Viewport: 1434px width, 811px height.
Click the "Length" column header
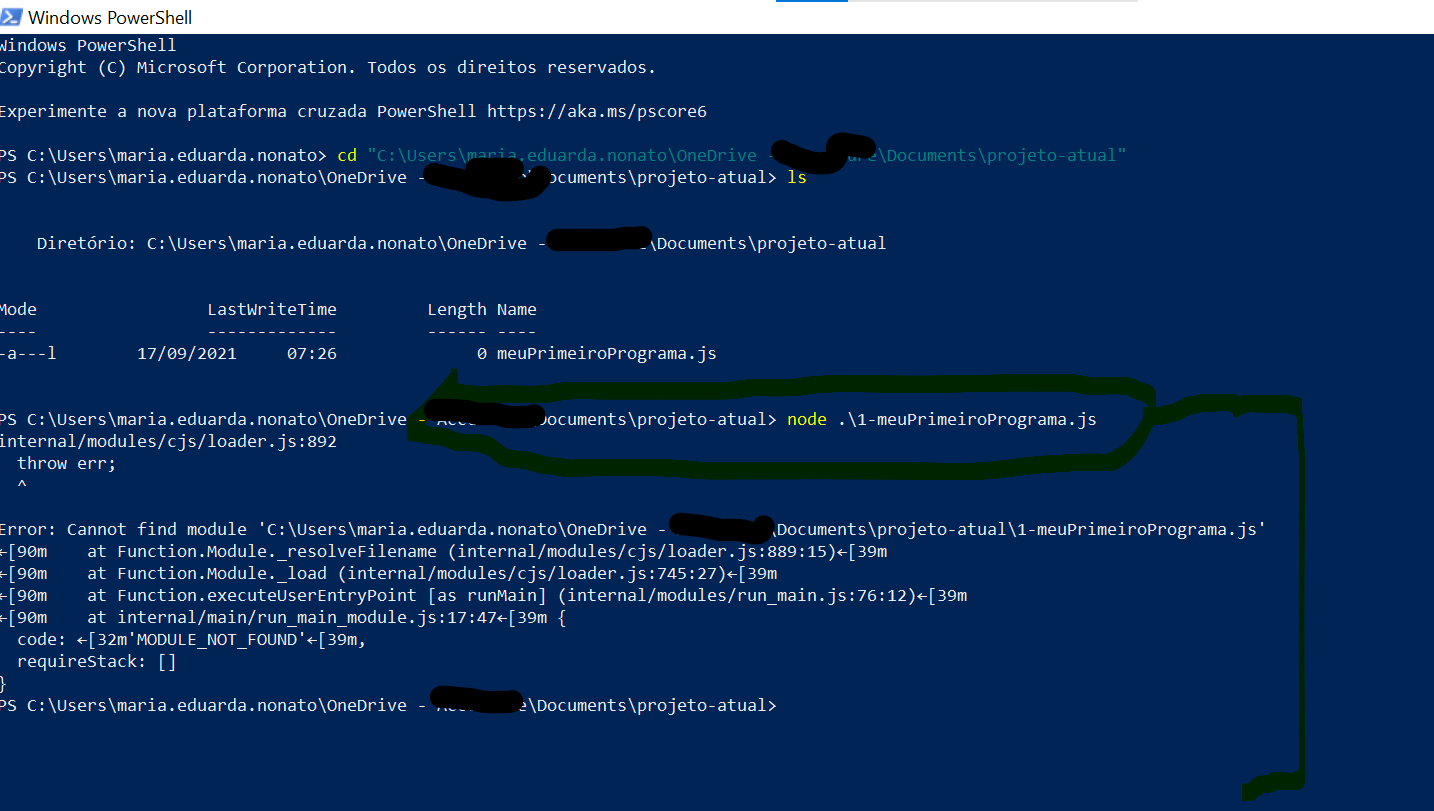pyautogui.click(x=457, y=310)
